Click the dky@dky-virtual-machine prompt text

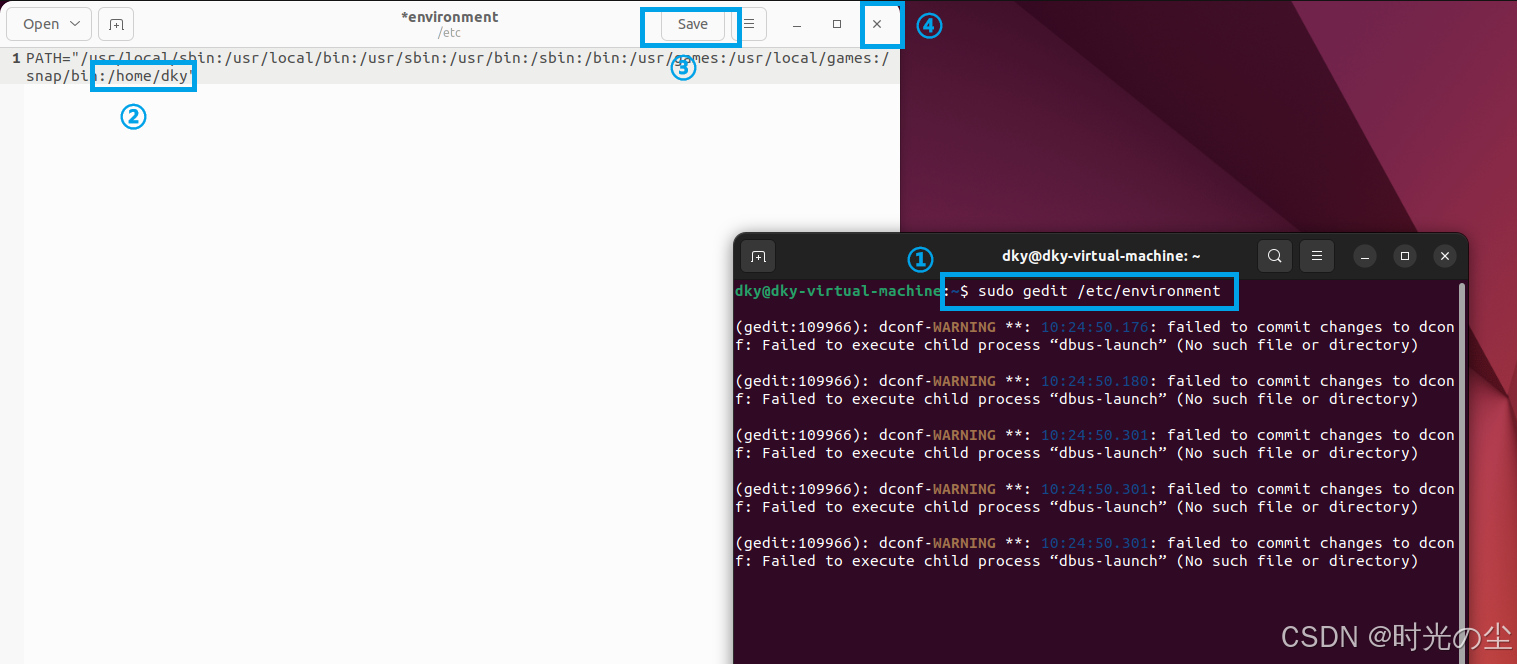pos(838,291)
